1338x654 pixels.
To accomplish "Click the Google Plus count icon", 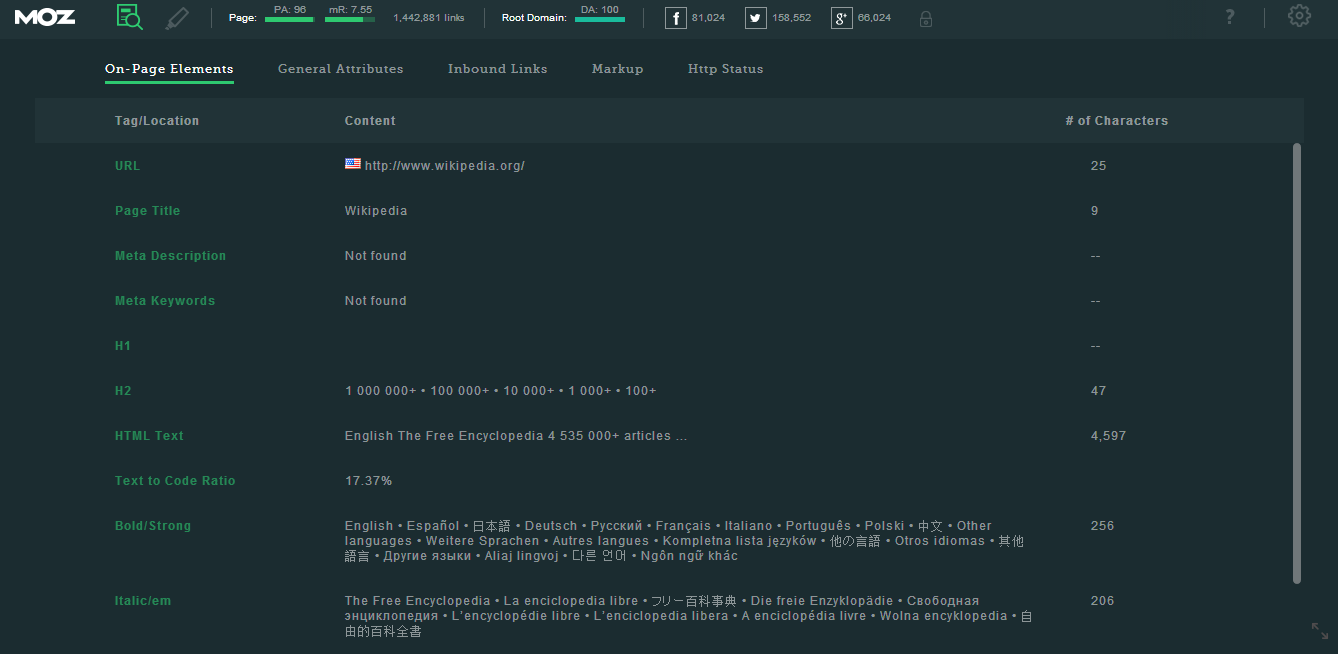I will (x=842, y=18).
